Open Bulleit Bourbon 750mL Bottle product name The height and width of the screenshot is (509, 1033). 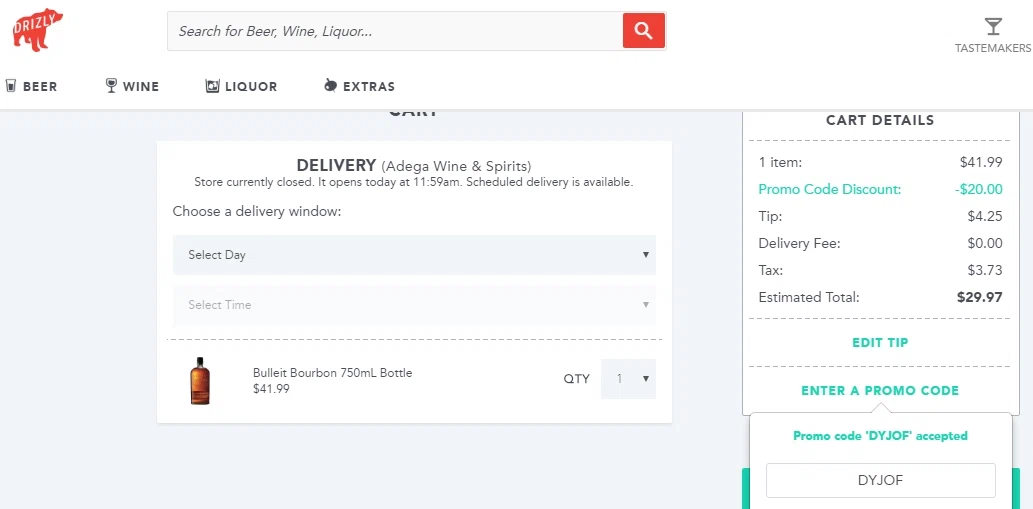tap(333, 373)
